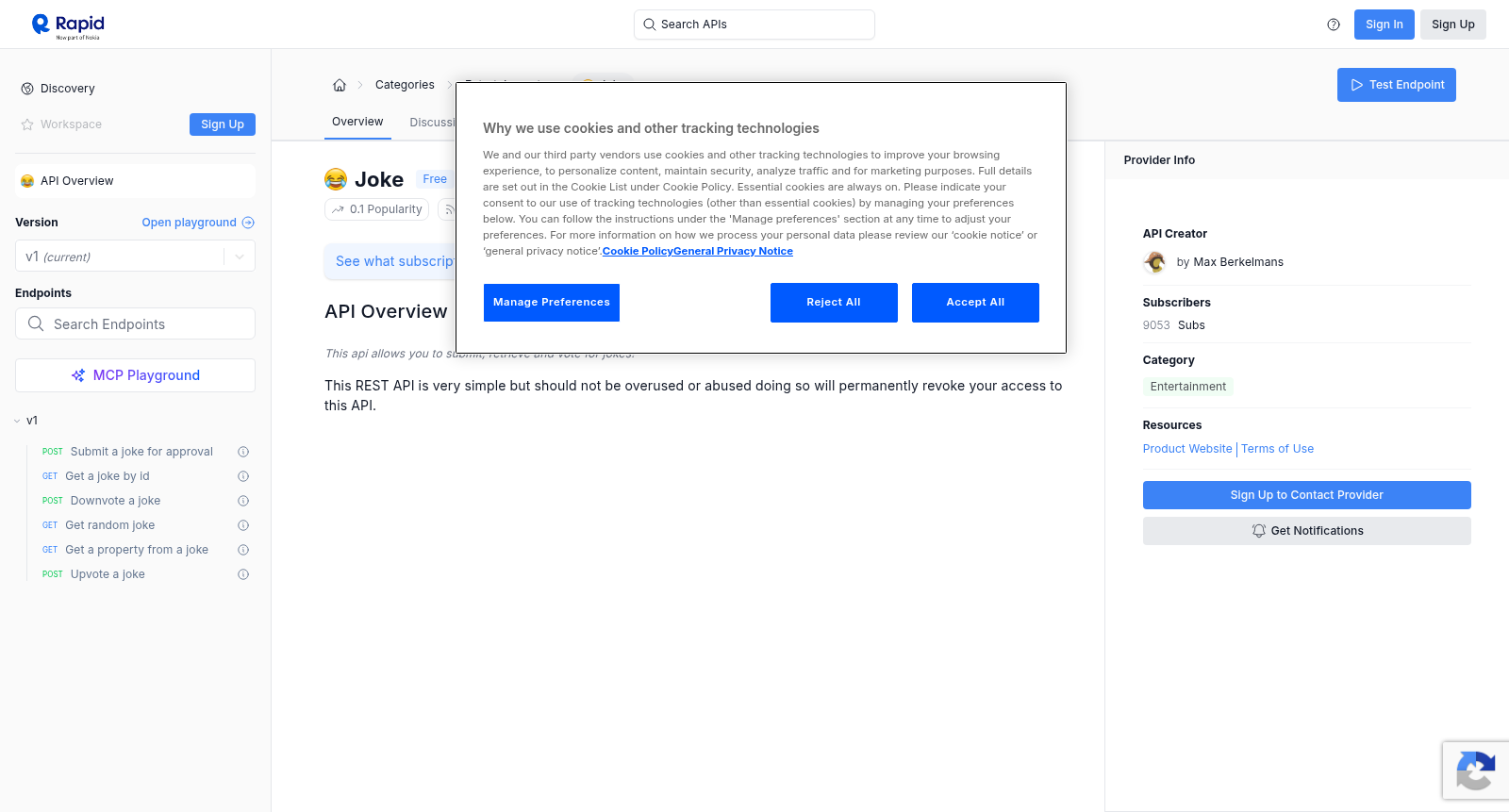Image resolution: width=1509 pixels, height=812 pixels.
Task: Select API Overview in the sidebar
Action: (135, 181)
